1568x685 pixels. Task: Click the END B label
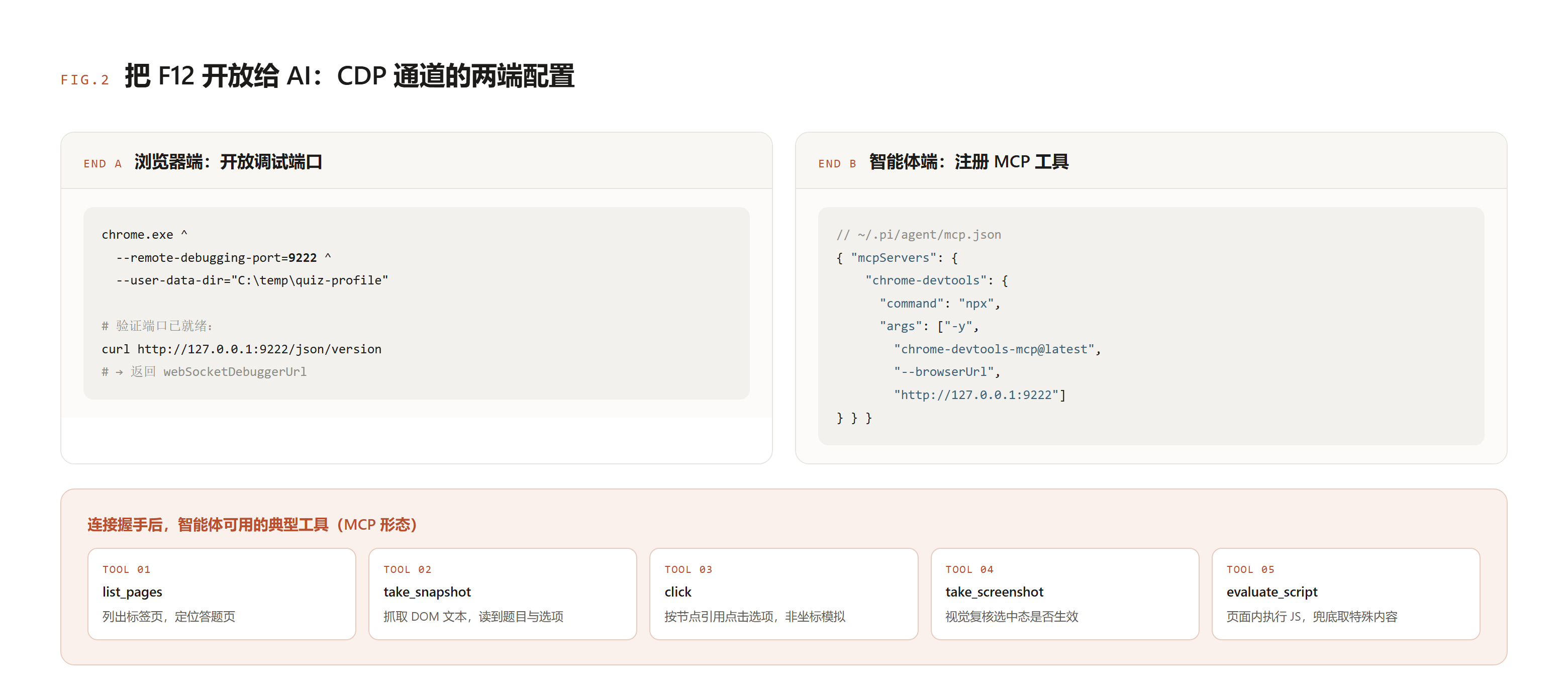pos(837,164)
